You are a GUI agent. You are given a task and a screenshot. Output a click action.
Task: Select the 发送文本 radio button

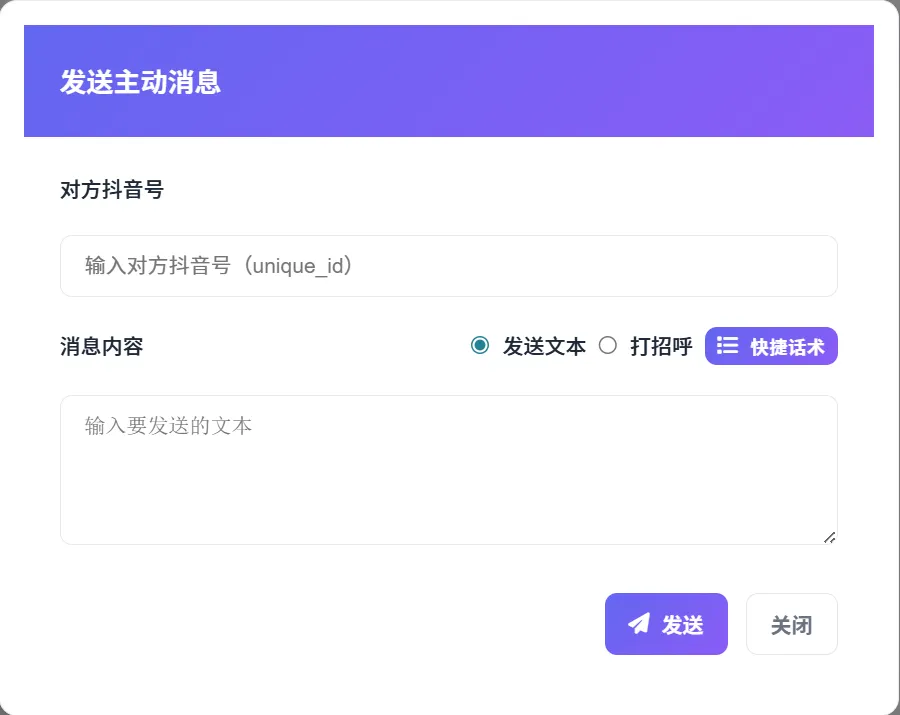coord(479,345)
